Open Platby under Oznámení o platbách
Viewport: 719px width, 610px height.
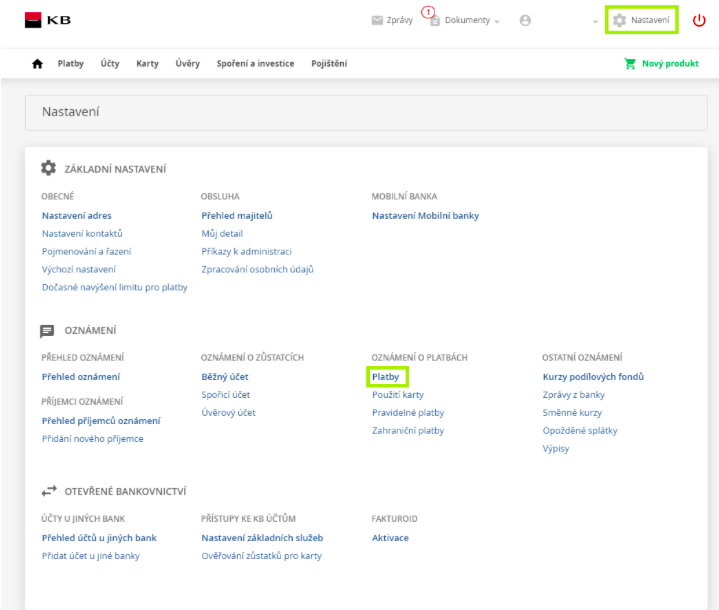[386, 377]
